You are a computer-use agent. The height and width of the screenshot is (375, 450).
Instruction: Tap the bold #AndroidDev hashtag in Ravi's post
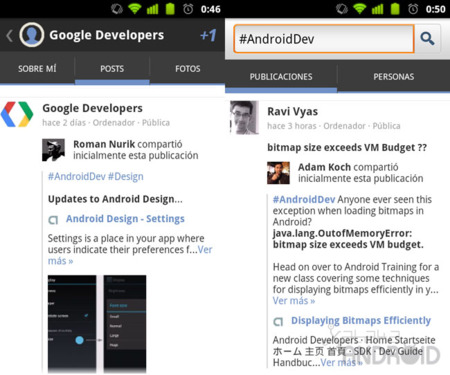(x=304, y=199)
